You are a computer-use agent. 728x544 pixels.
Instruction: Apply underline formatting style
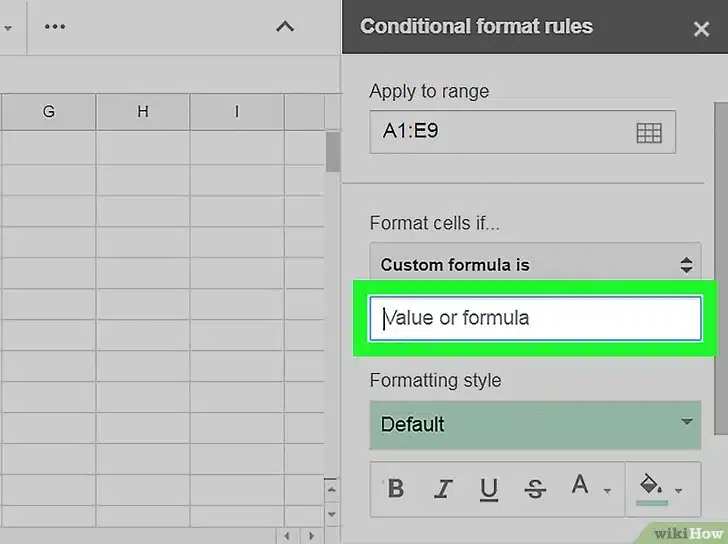pos(489,488)
